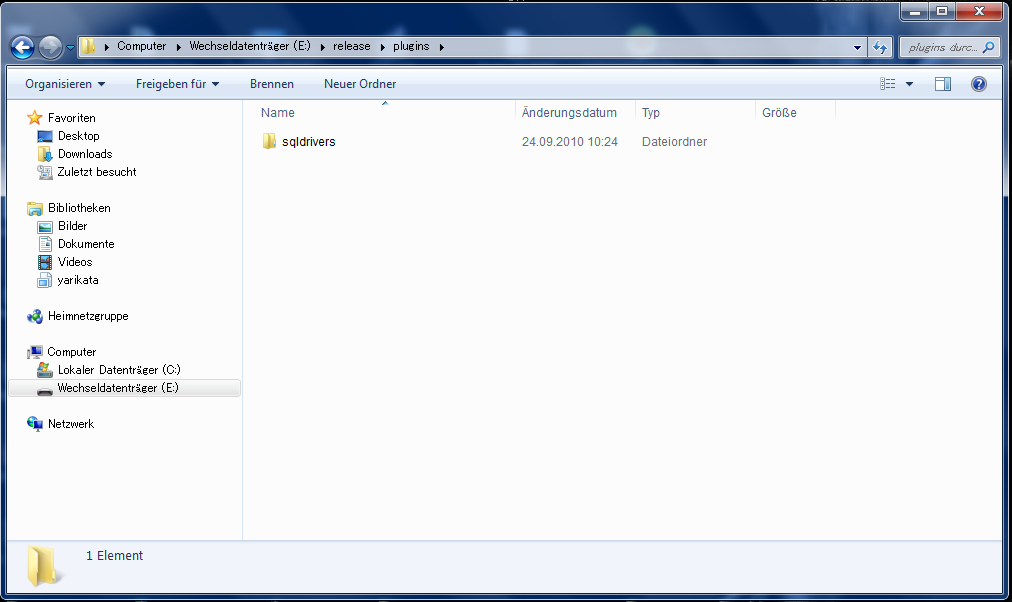Select Desktop in Favoriten
This screenshot has width=1012, height=602.
click(x=78, y=136)
